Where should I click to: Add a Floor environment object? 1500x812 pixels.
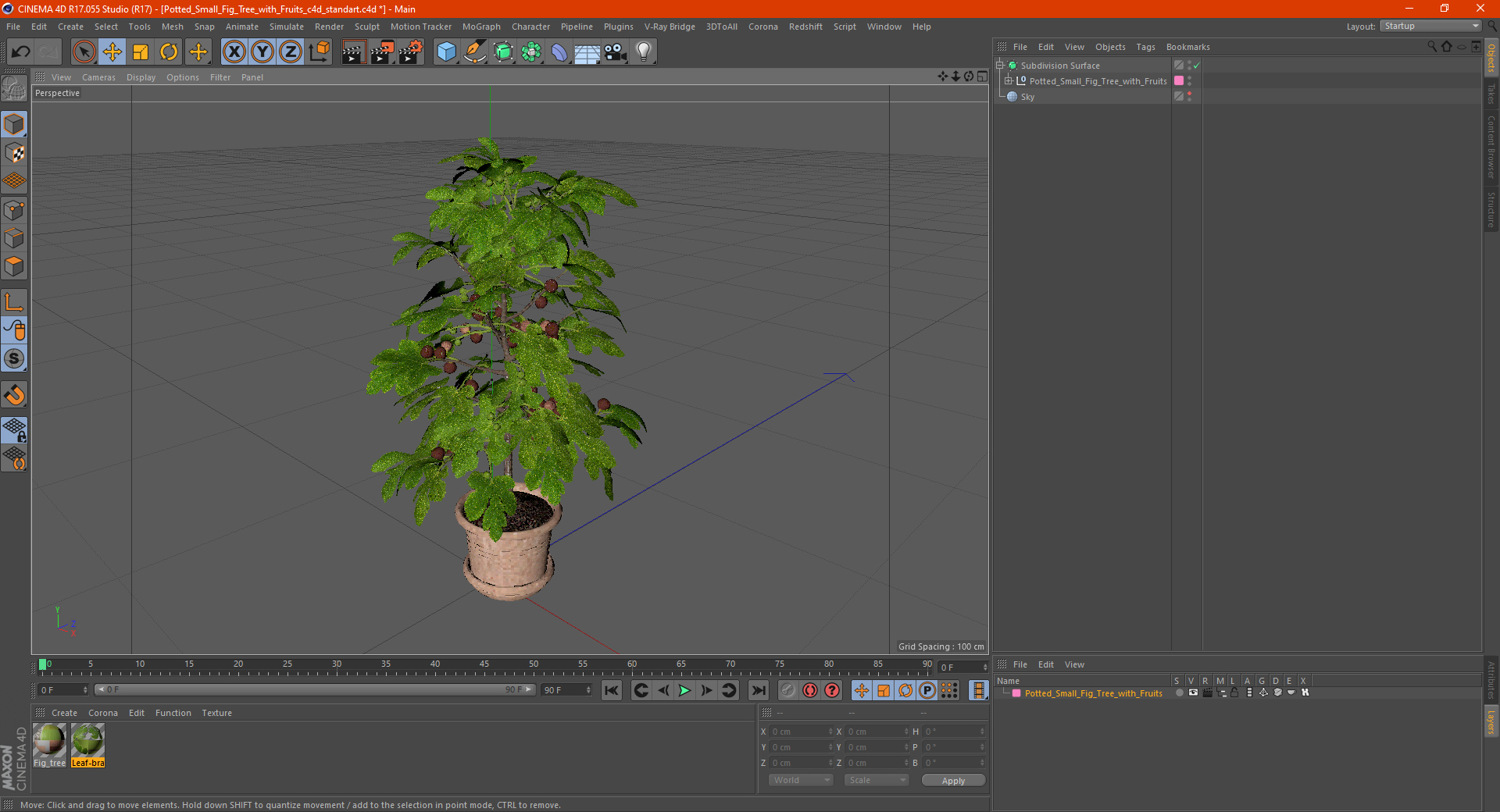[587, 52]
